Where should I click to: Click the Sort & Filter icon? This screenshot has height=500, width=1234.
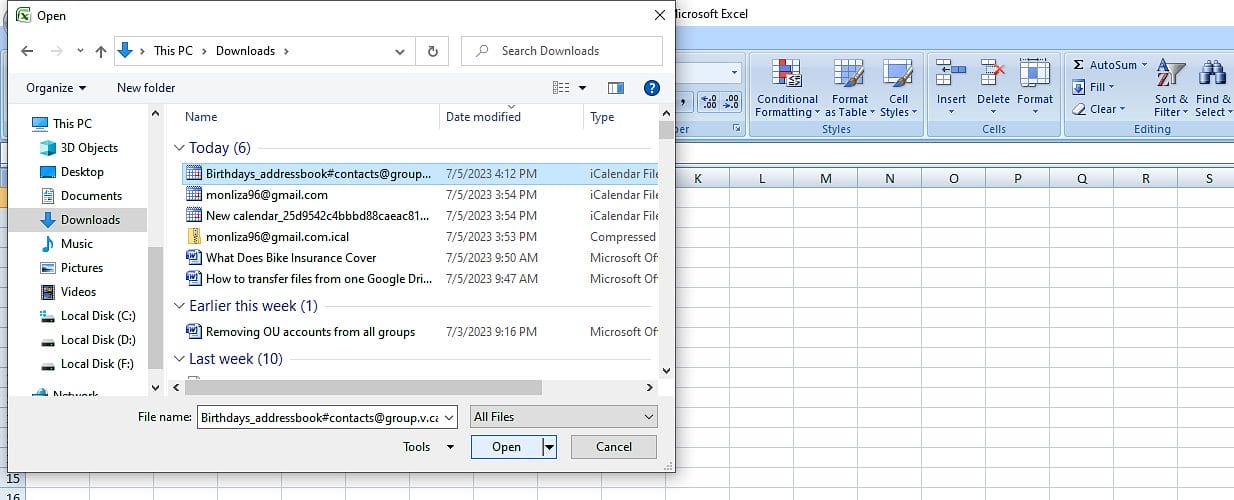(x=1170, y=74)
